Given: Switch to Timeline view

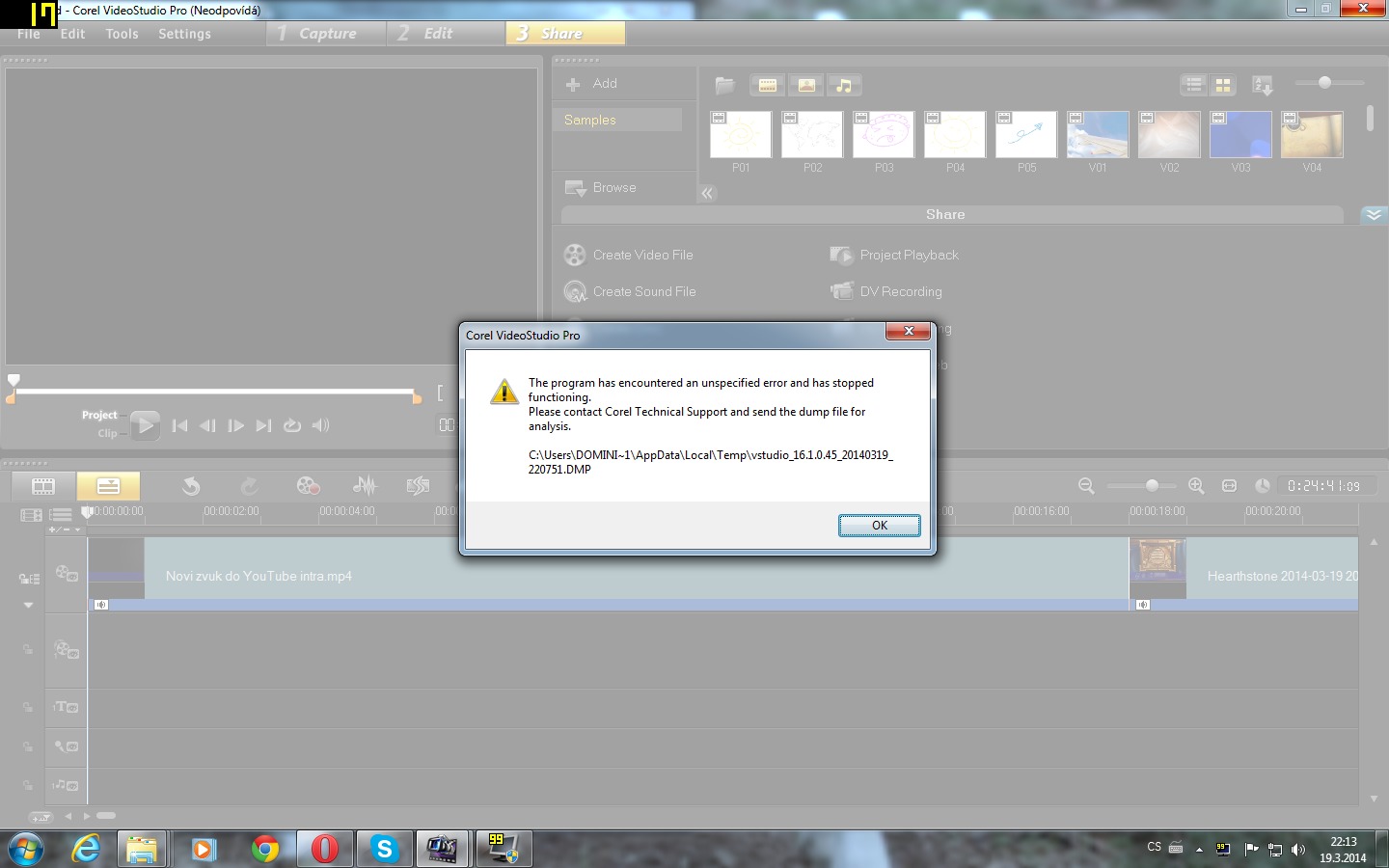Looking at the screenshot, I should tap(108, 485).
